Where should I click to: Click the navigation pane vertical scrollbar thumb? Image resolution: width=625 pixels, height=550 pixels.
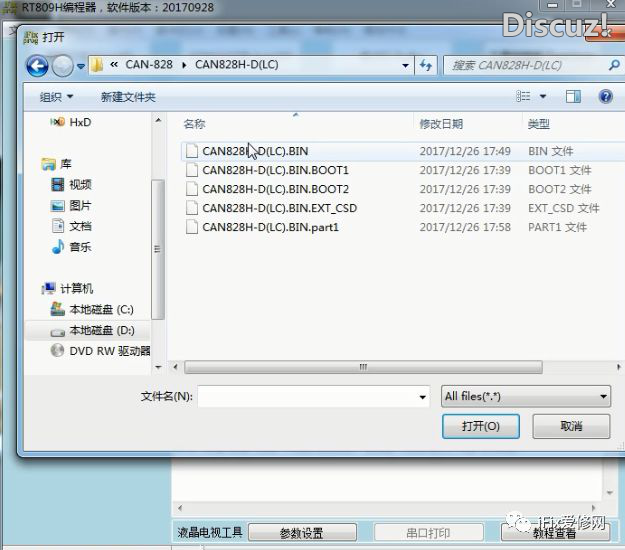click(158, 249)
